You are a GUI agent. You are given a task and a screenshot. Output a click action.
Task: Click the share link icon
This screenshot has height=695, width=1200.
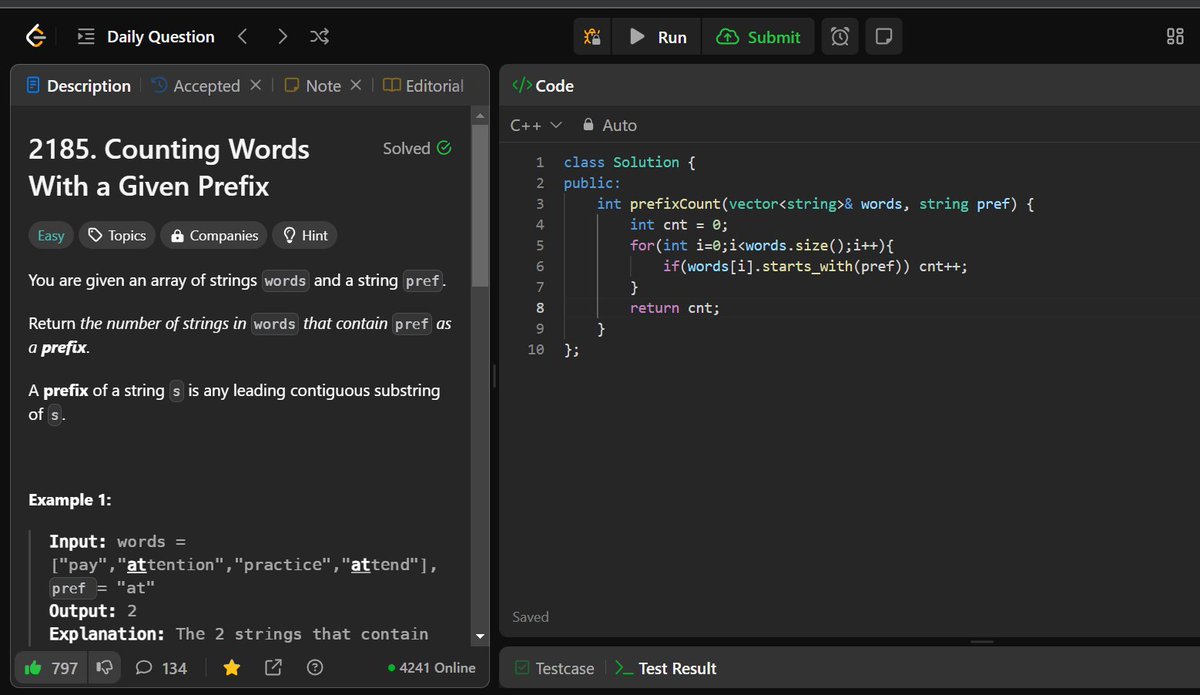(273, 668)
